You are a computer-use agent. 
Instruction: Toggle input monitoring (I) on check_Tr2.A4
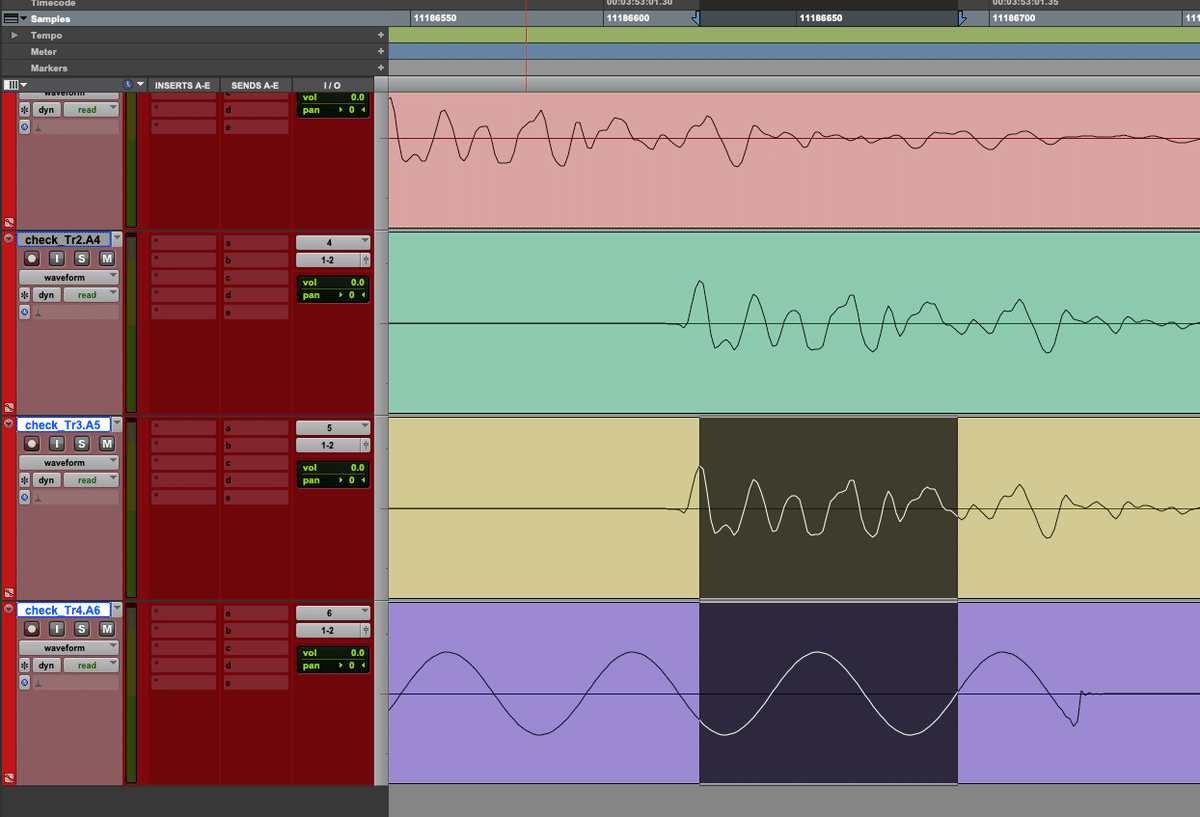[x=56, y=258]
